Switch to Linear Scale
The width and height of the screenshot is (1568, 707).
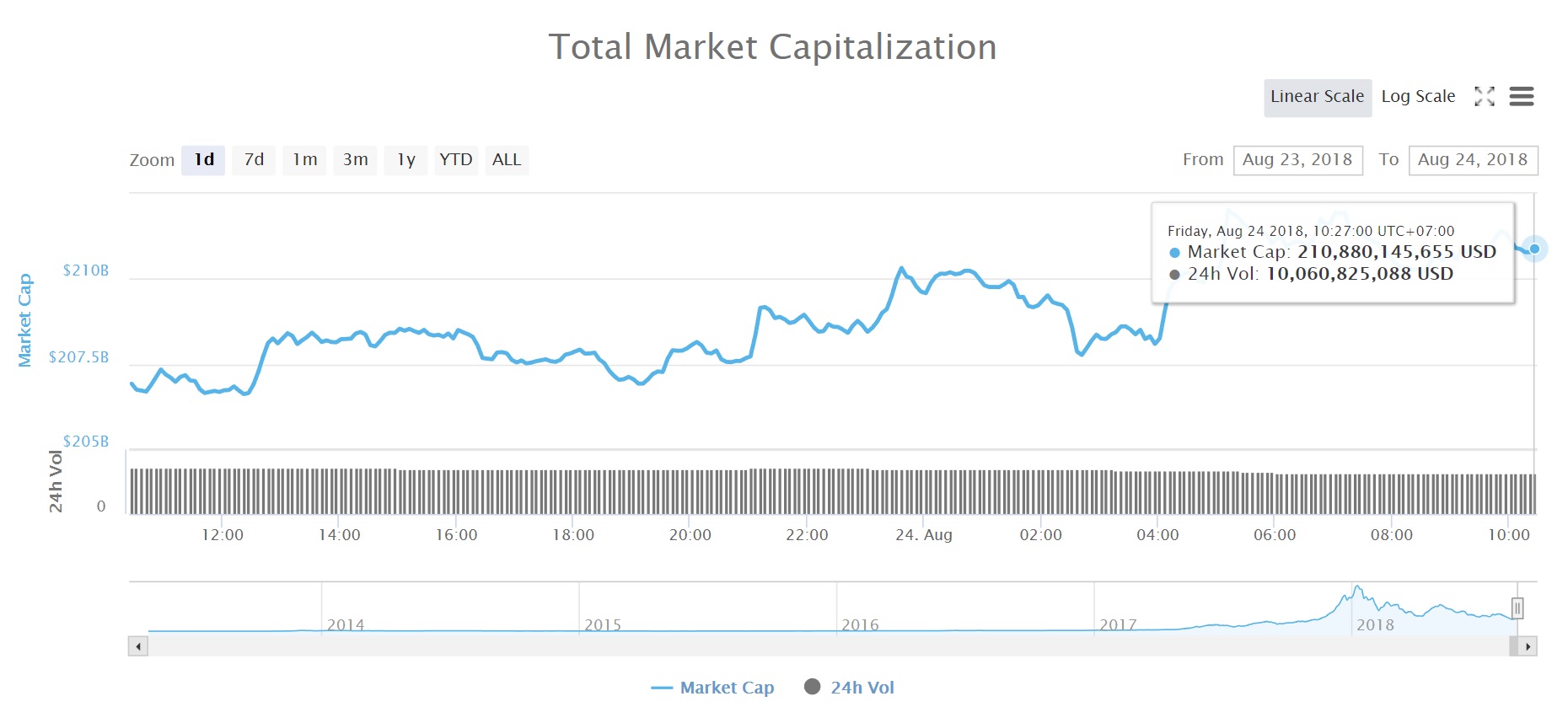coord(1318,97)
